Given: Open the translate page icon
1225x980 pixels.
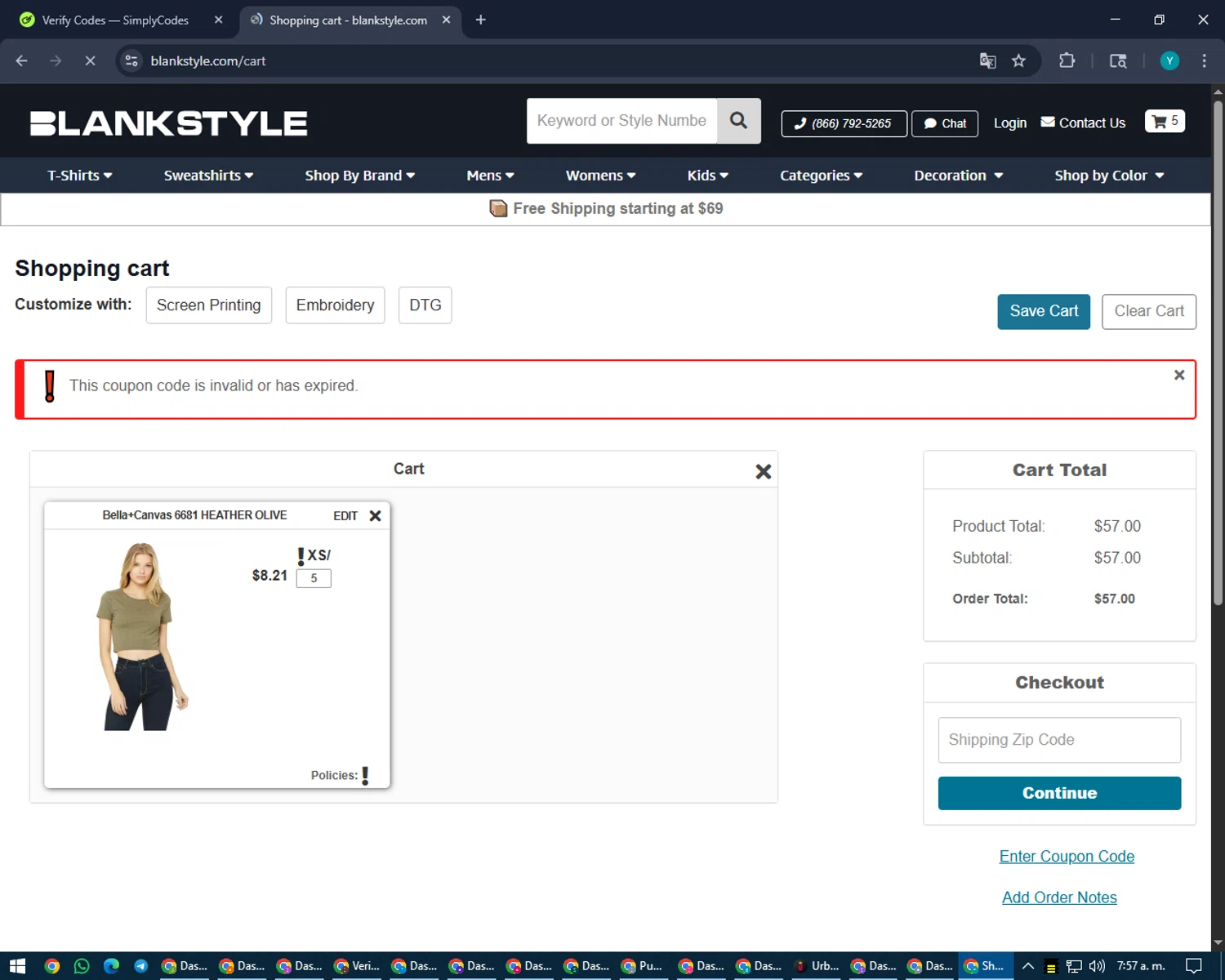Looking at the screenshot, I should [x=987, y=60].
